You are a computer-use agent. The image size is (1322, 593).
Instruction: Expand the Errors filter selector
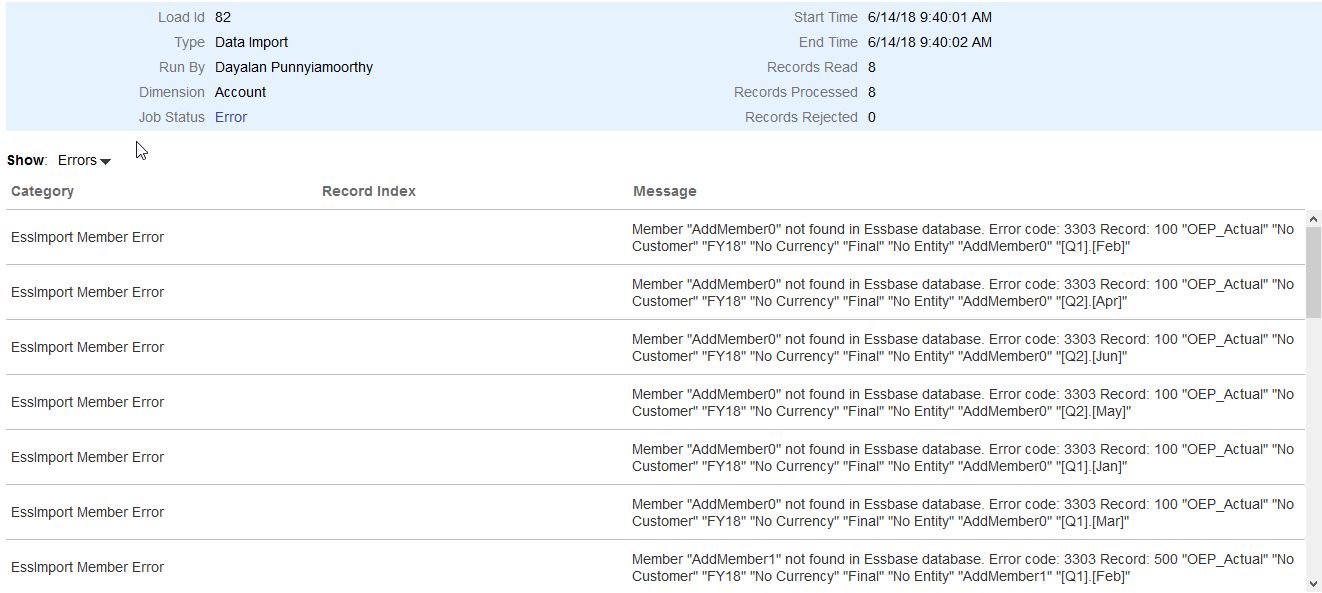coord(84,160)
